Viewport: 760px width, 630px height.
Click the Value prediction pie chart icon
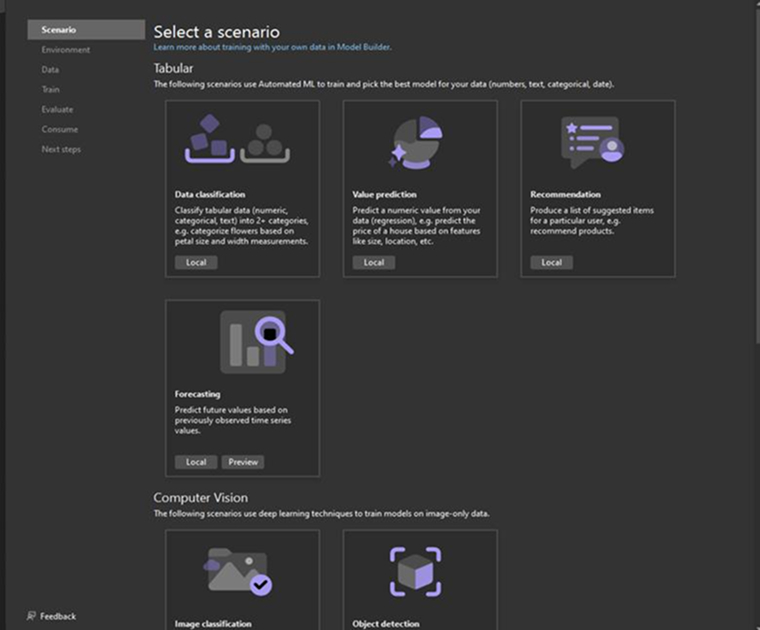[x=419, y=141]
